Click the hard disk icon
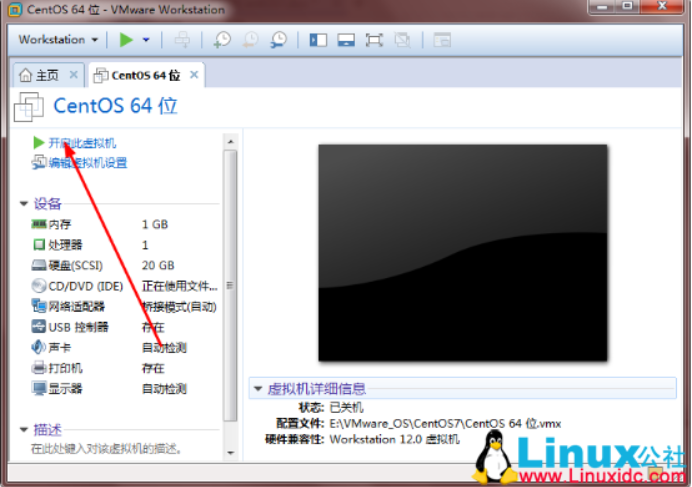Image resolution: width=692 pixels, height=487 pixels. [x=39, y=265]
